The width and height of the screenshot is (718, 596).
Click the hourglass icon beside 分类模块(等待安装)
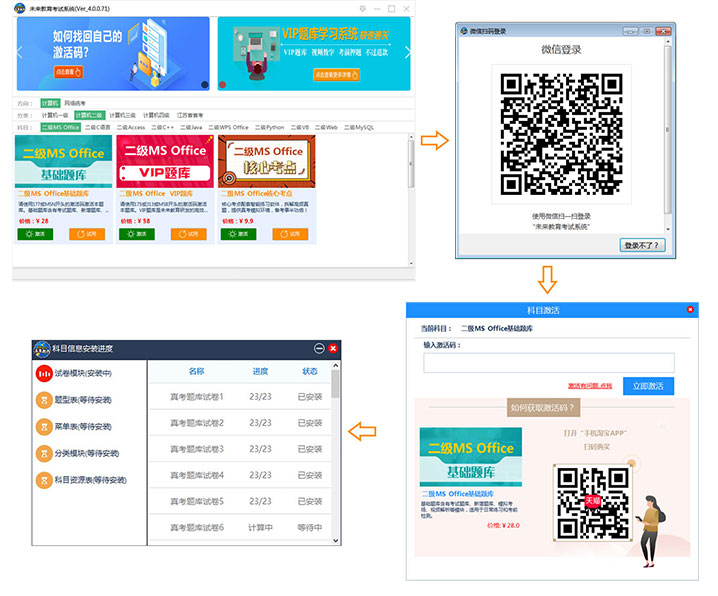click(x=44, y=454)
